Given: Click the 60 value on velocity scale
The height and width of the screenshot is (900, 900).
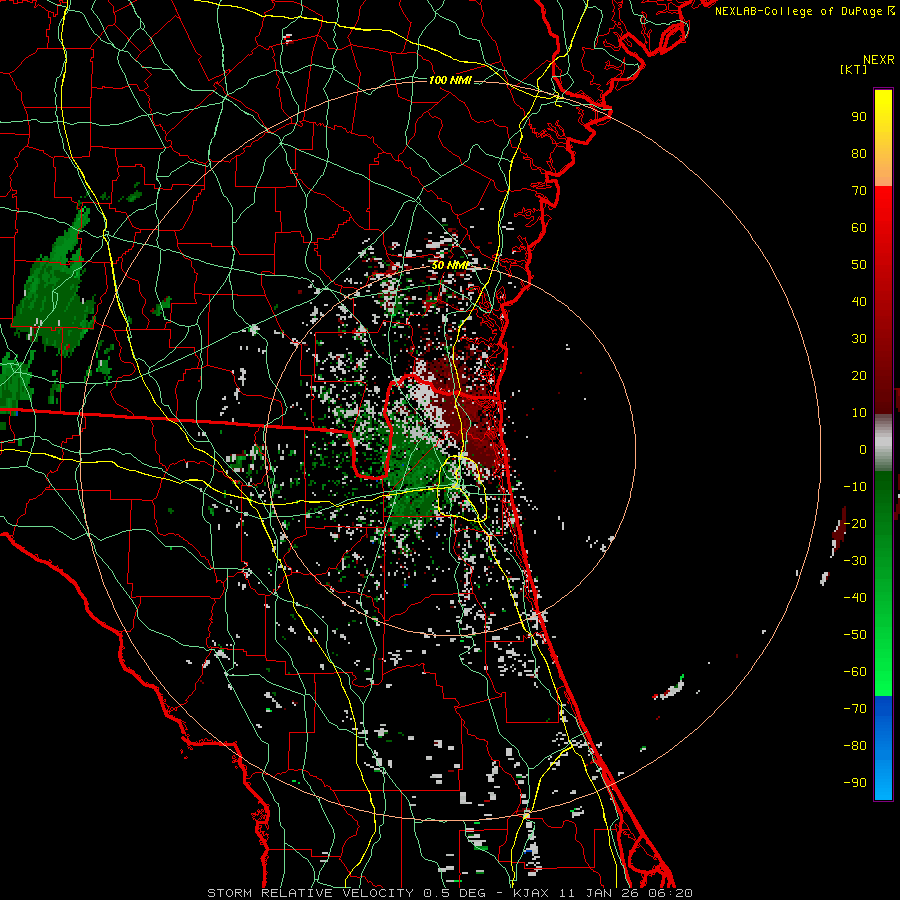Looking at the screenshot, I should [859, 228].
